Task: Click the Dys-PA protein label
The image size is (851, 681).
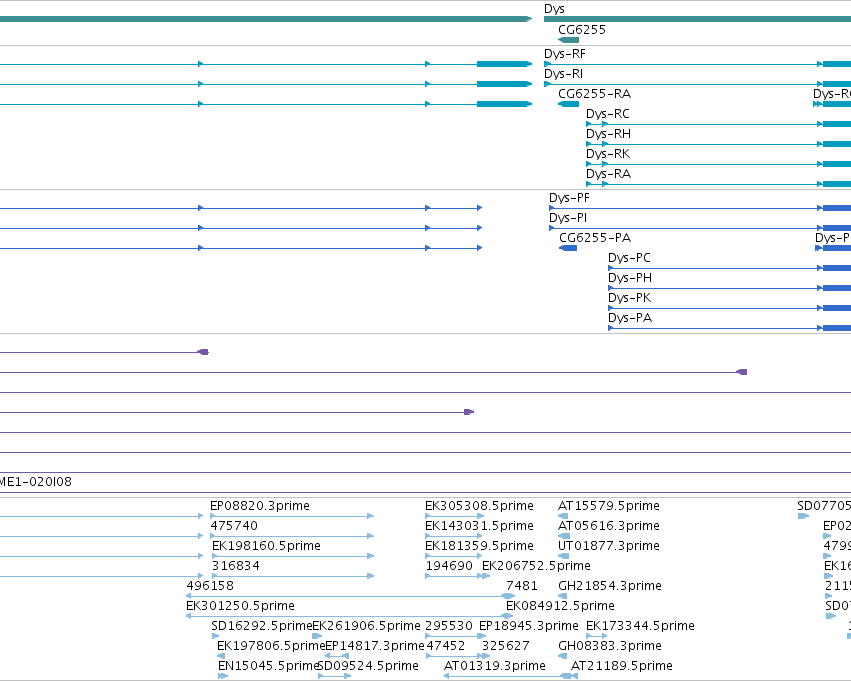Action: [x=630, y=319]
